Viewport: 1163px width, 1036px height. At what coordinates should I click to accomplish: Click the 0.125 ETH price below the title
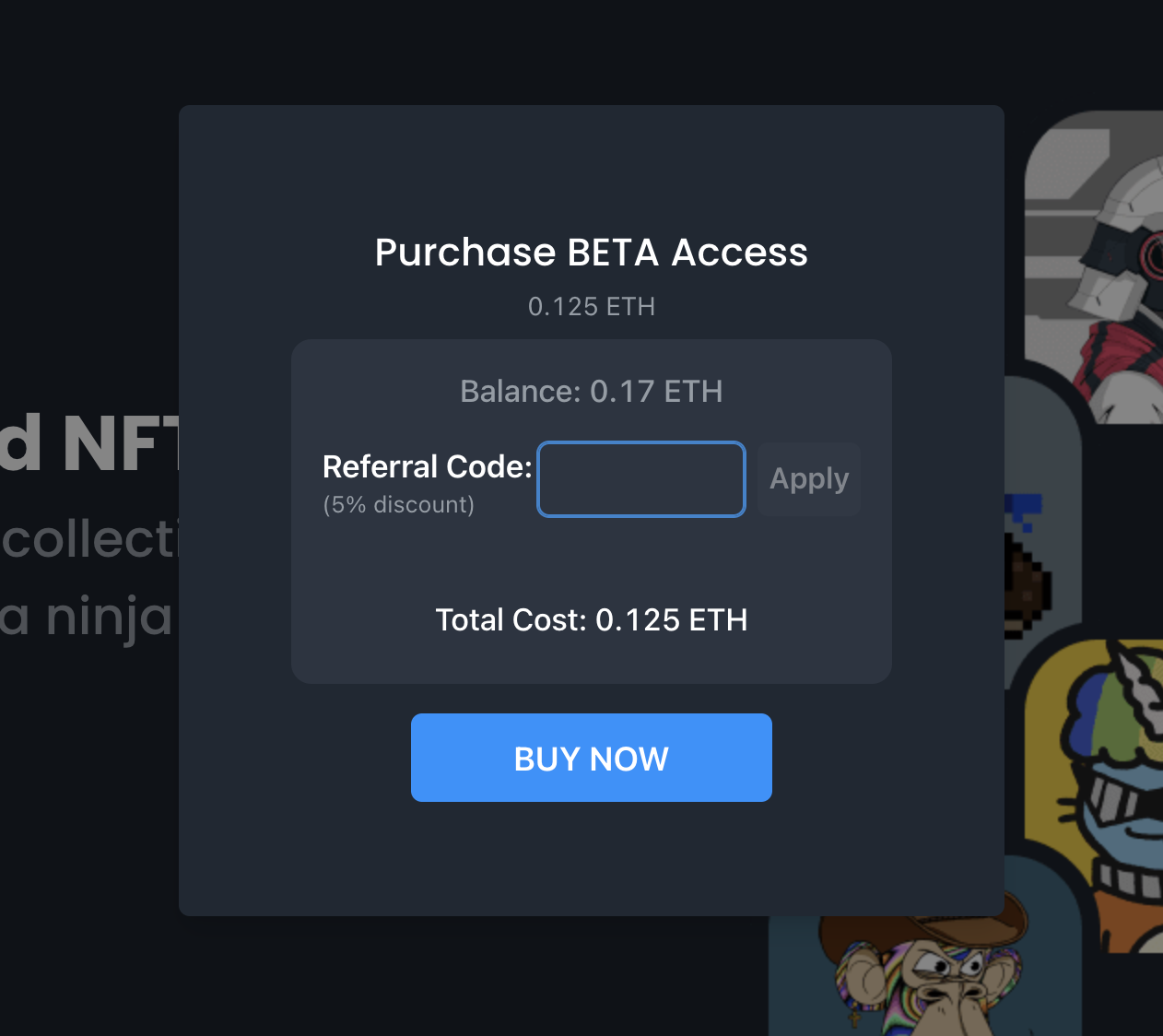point(591,306)
